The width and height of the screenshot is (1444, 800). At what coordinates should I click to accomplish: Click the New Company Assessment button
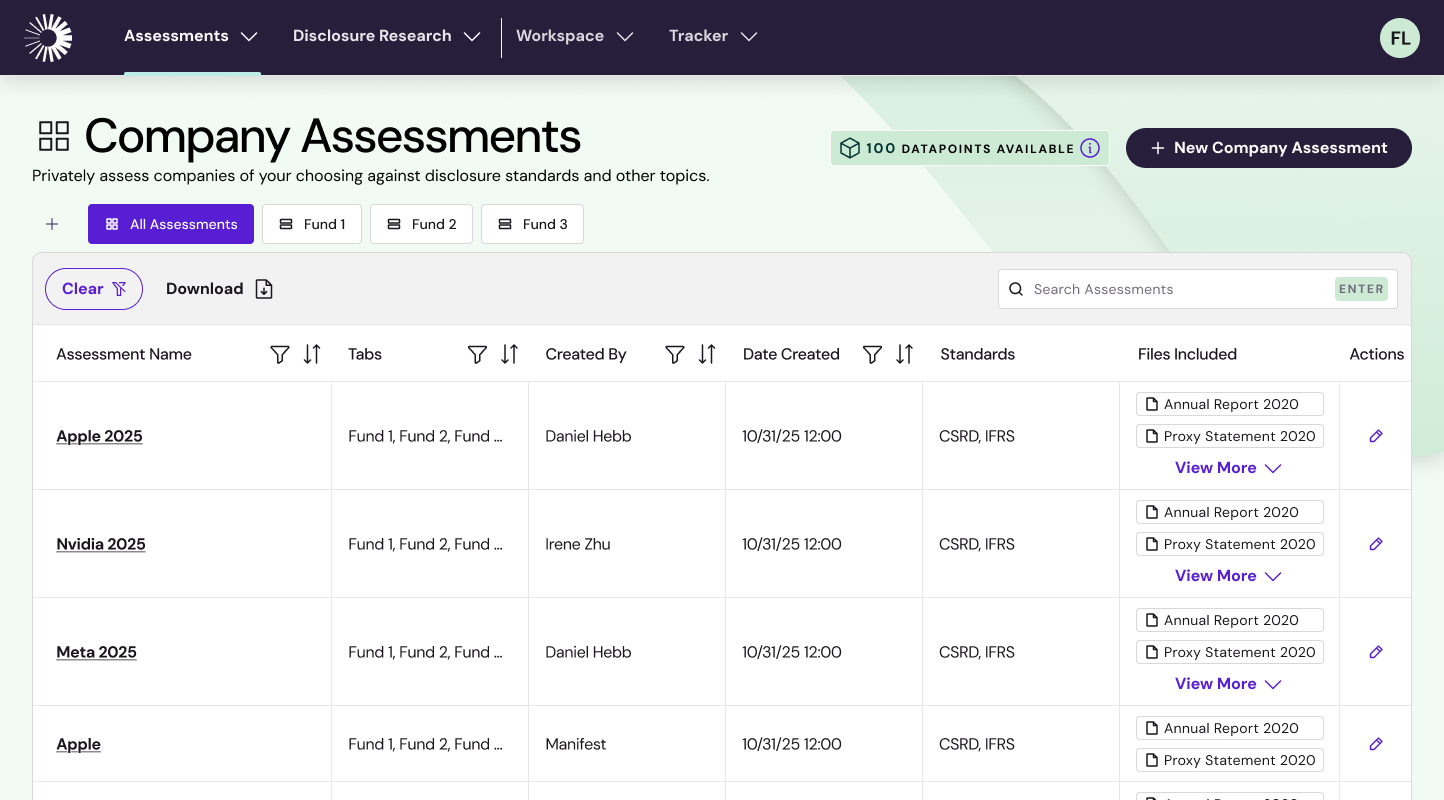(1268, 147)
